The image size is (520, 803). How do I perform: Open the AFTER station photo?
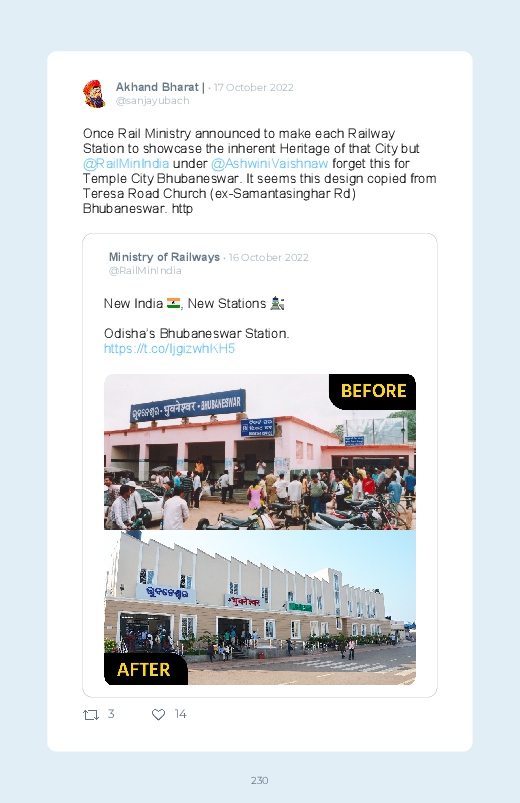[x=260, y=607]
